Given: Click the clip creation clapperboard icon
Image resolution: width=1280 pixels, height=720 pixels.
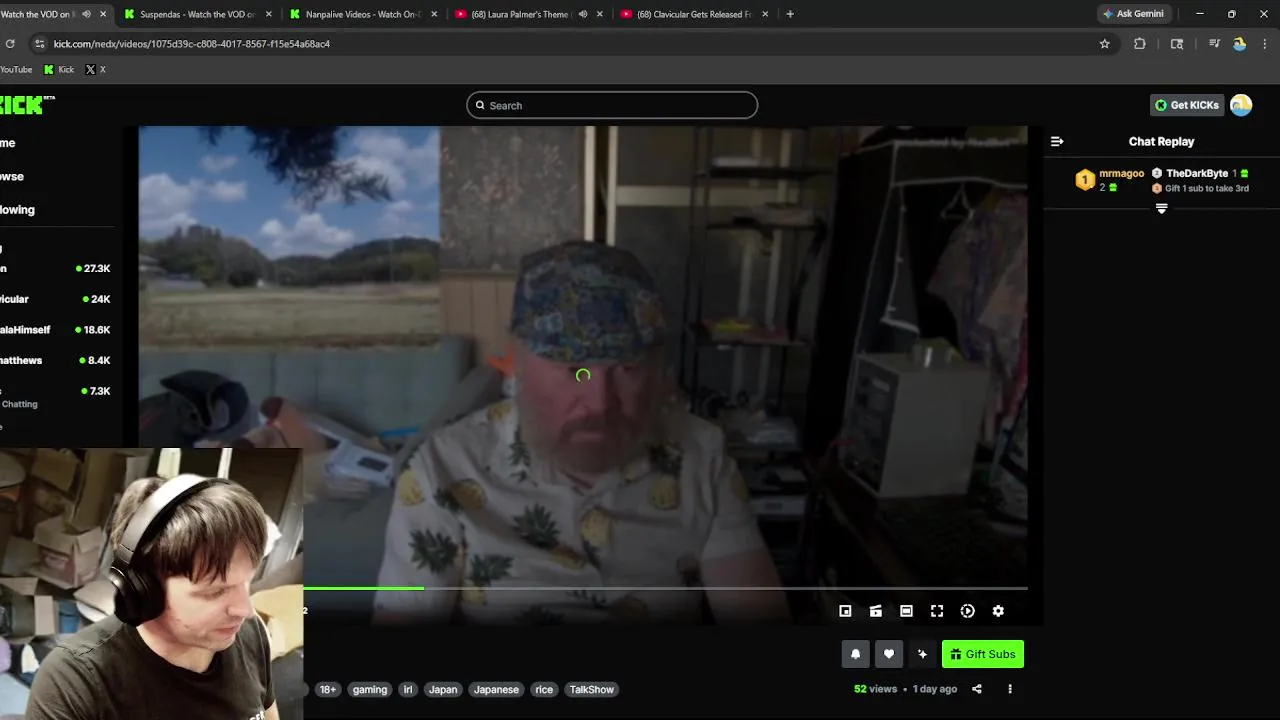Looking at the screenshot, I should (x=876, y=611).
